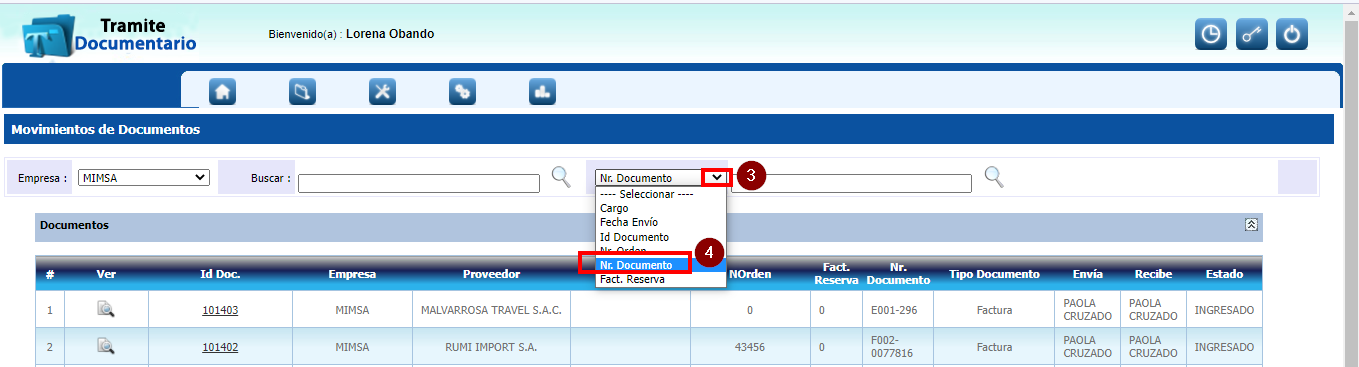Open the home icon in navigation bar

(x=222, y=91)
